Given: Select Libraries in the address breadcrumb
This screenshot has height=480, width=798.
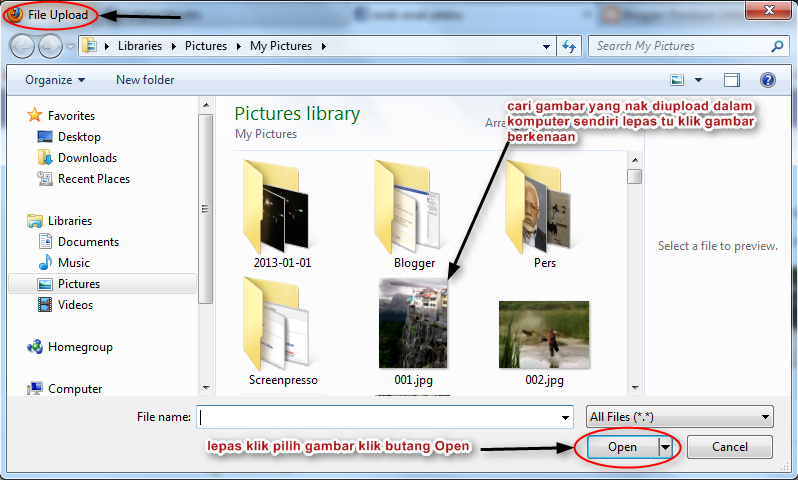Looking at the screenshot, I should tap(140, 46).
